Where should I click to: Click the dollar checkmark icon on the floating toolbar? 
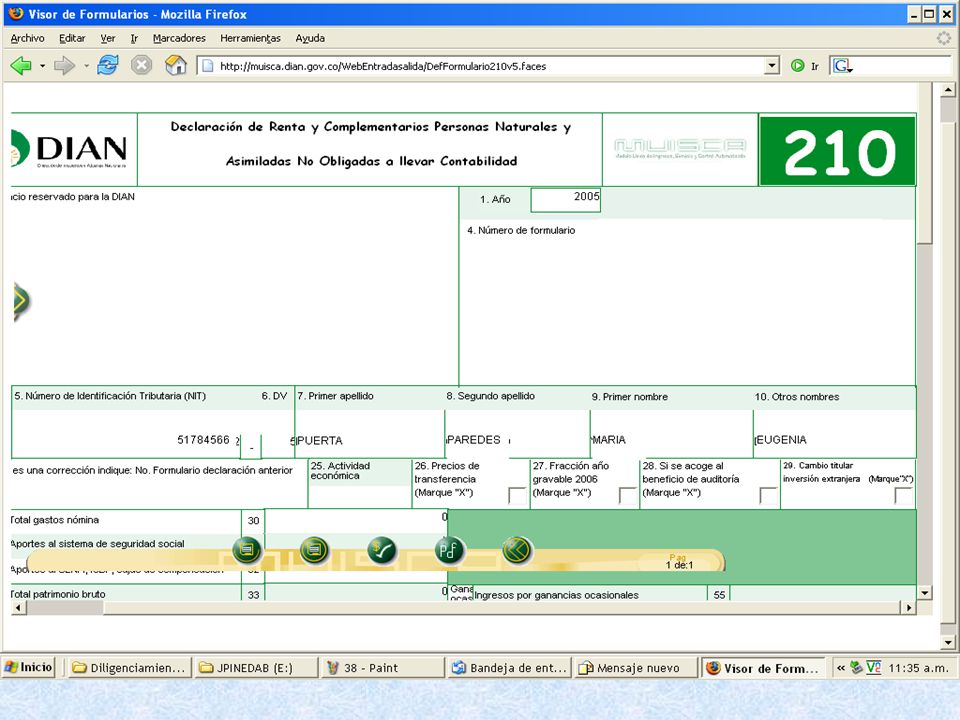(x=382, y=550)
